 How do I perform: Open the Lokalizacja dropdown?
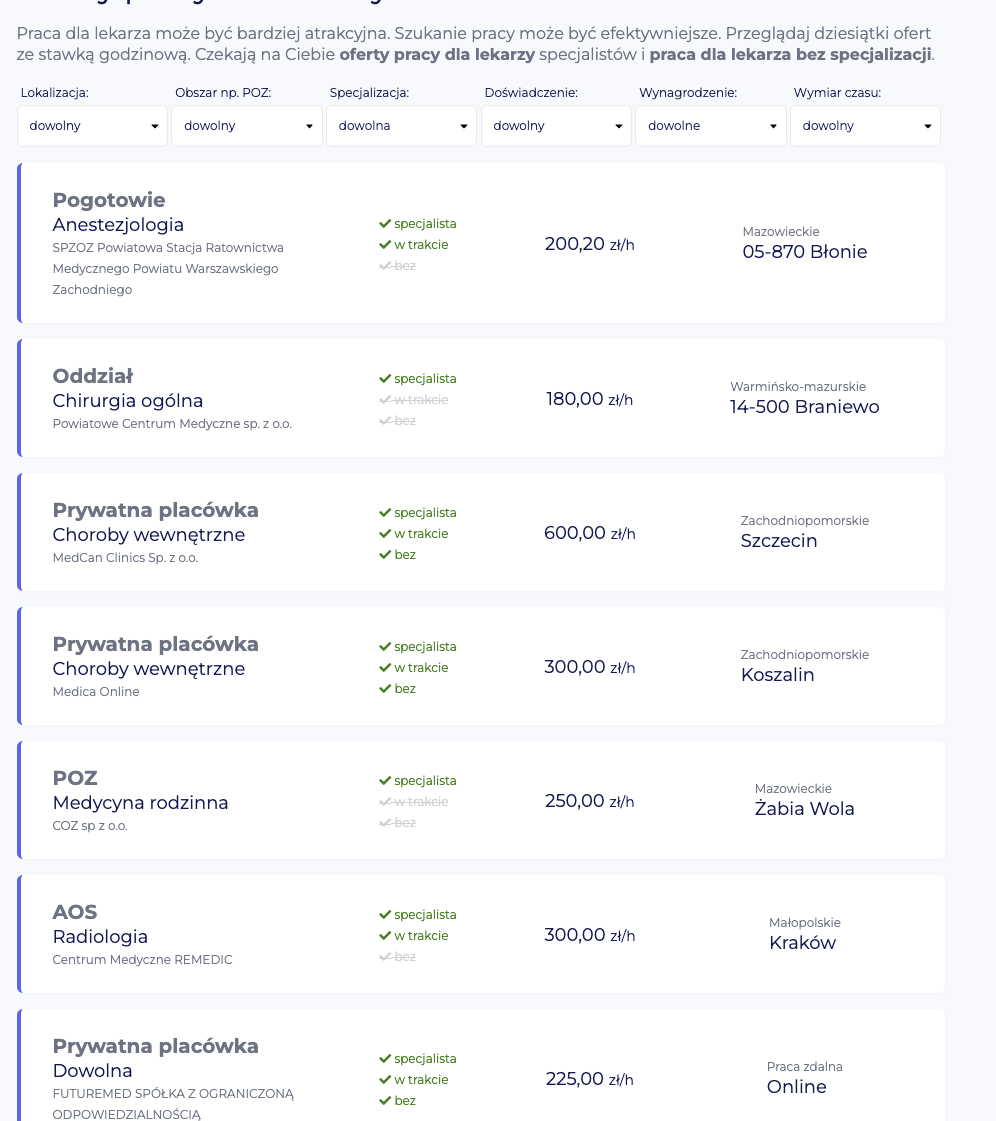pyautogui.click(x=92, y=126)
